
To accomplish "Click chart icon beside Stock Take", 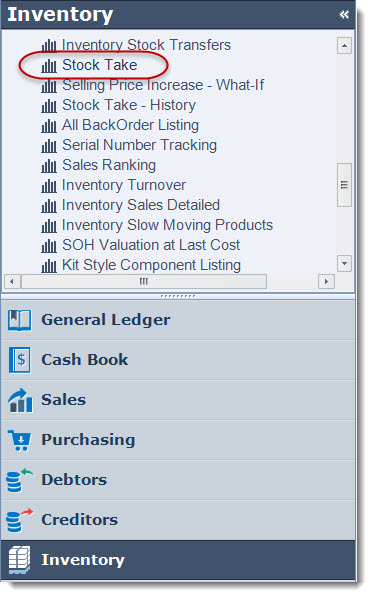I will tap(49, 66).
